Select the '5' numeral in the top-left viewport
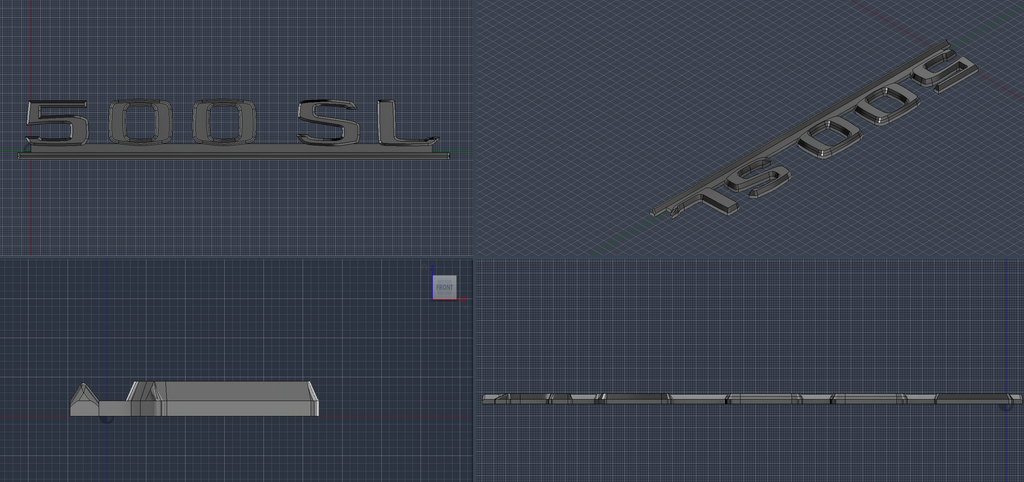1024x482 pixels. [x=56, y=122]
